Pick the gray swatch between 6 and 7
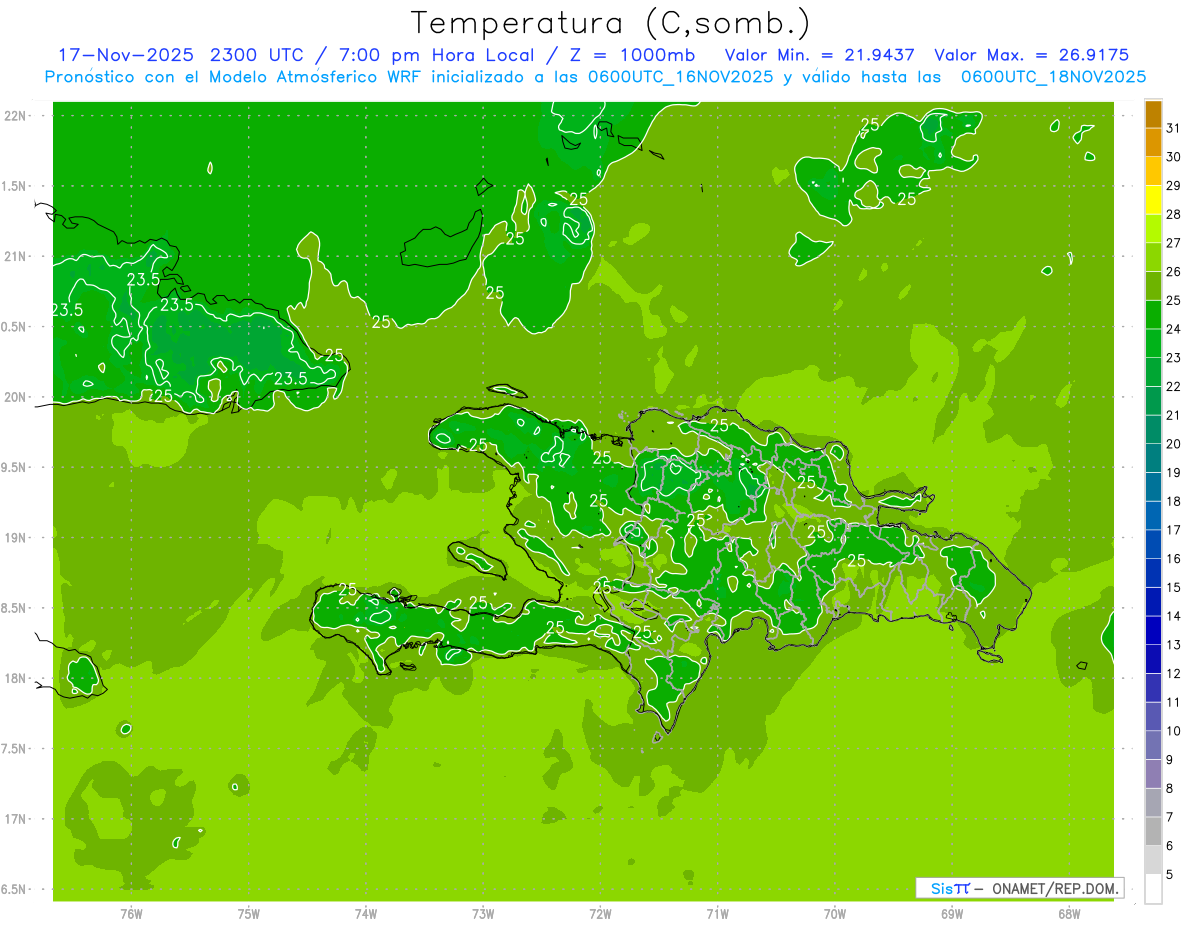Image resolution: width=1200 pixels, height=927 pixels. tap(1153, 832)
